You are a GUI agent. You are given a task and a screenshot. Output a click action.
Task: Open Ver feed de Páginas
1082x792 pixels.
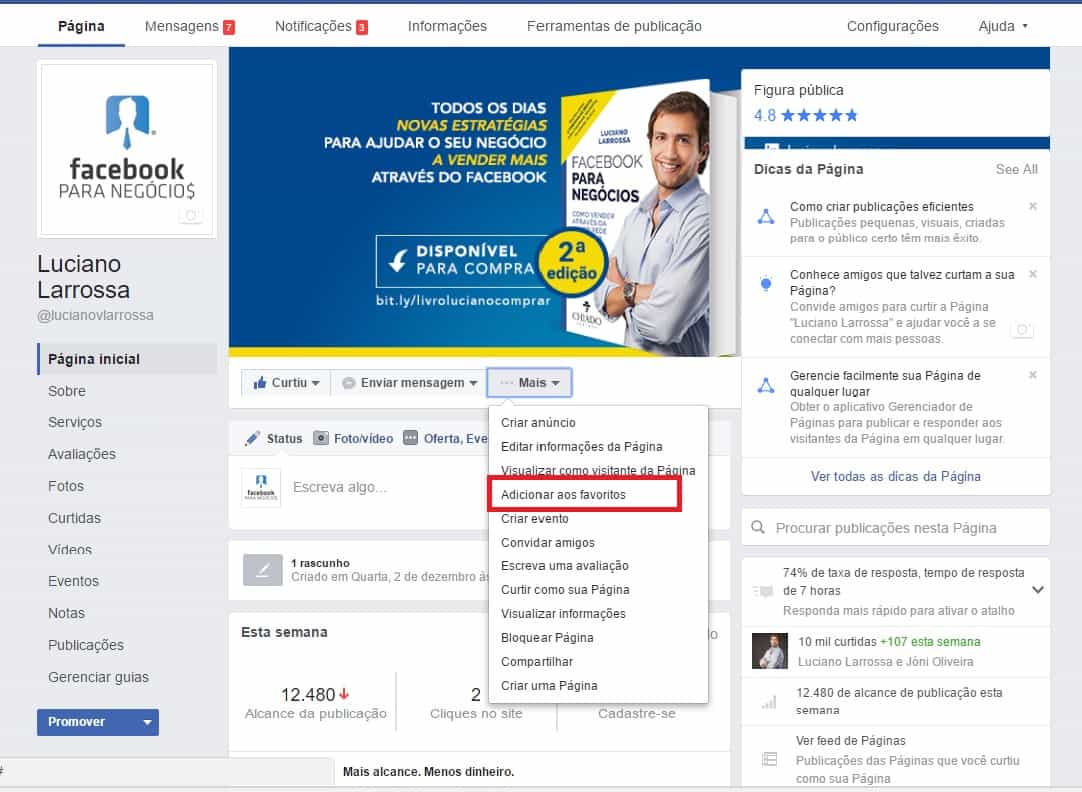point(850,741)
